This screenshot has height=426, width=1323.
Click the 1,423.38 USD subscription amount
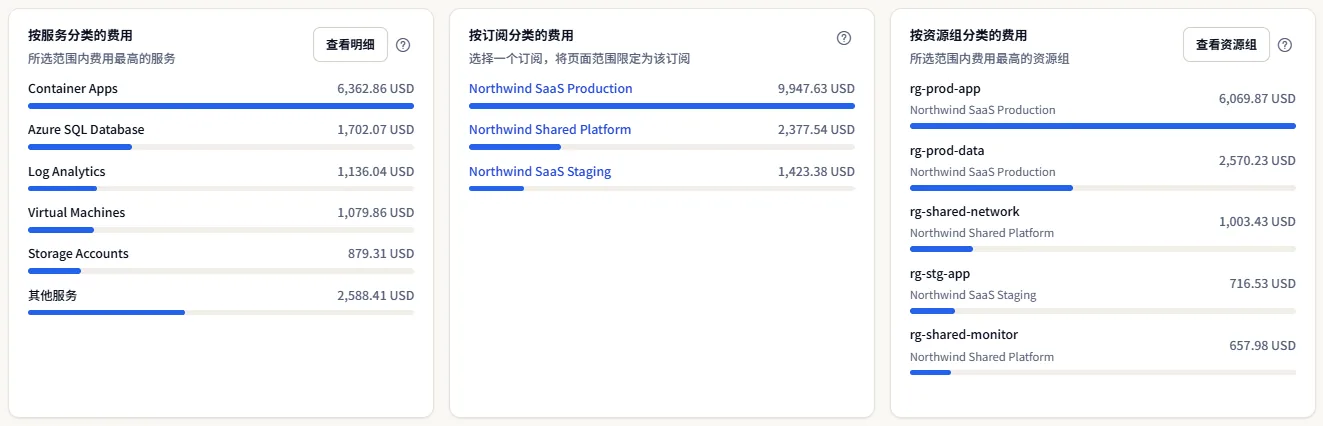pyautogui.click(x=816, y=172)
